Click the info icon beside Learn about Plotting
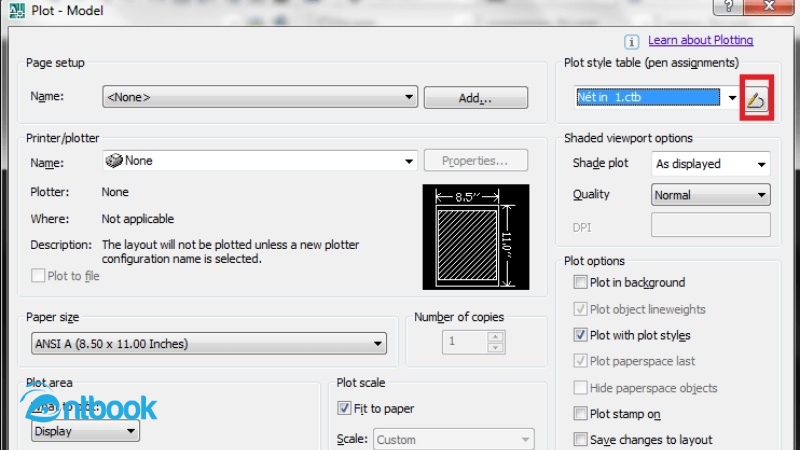This screenshot has width=800, height=450. pyautogui.click(x=631, y=41)
